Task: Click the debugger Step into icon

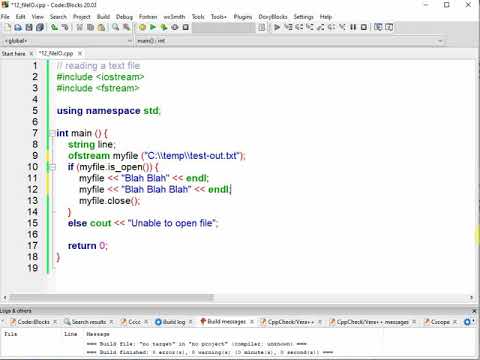Action: 310,27
